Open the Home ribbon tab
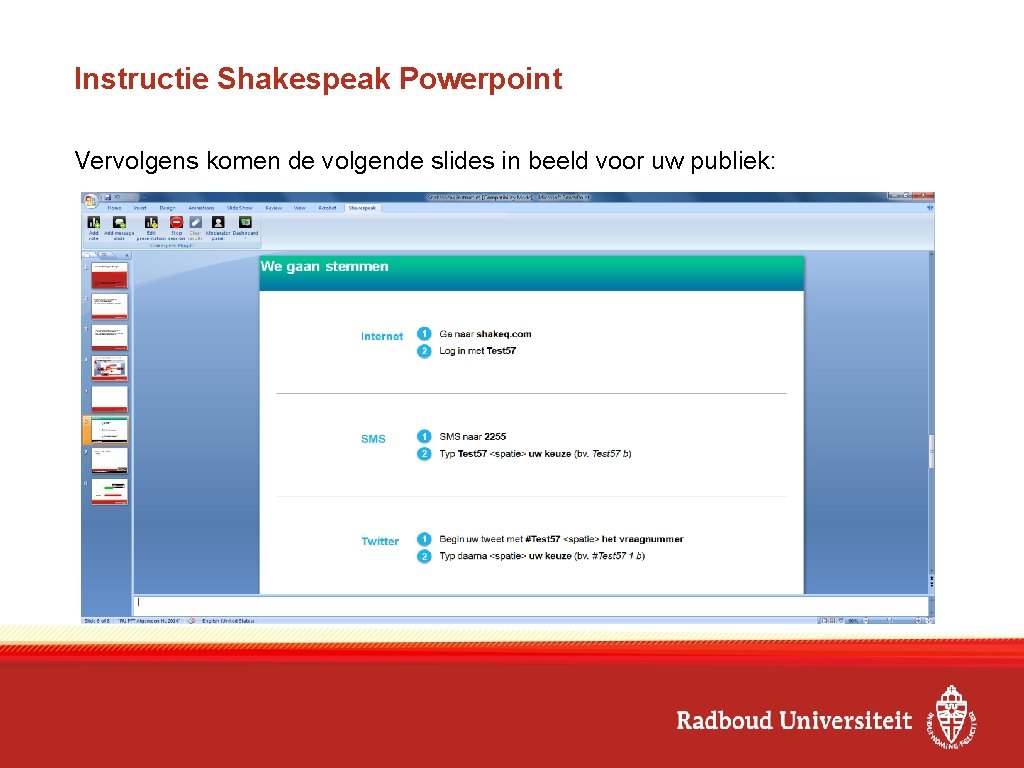The height and width of the screenshot is (768, 1024). coord(114,208)
